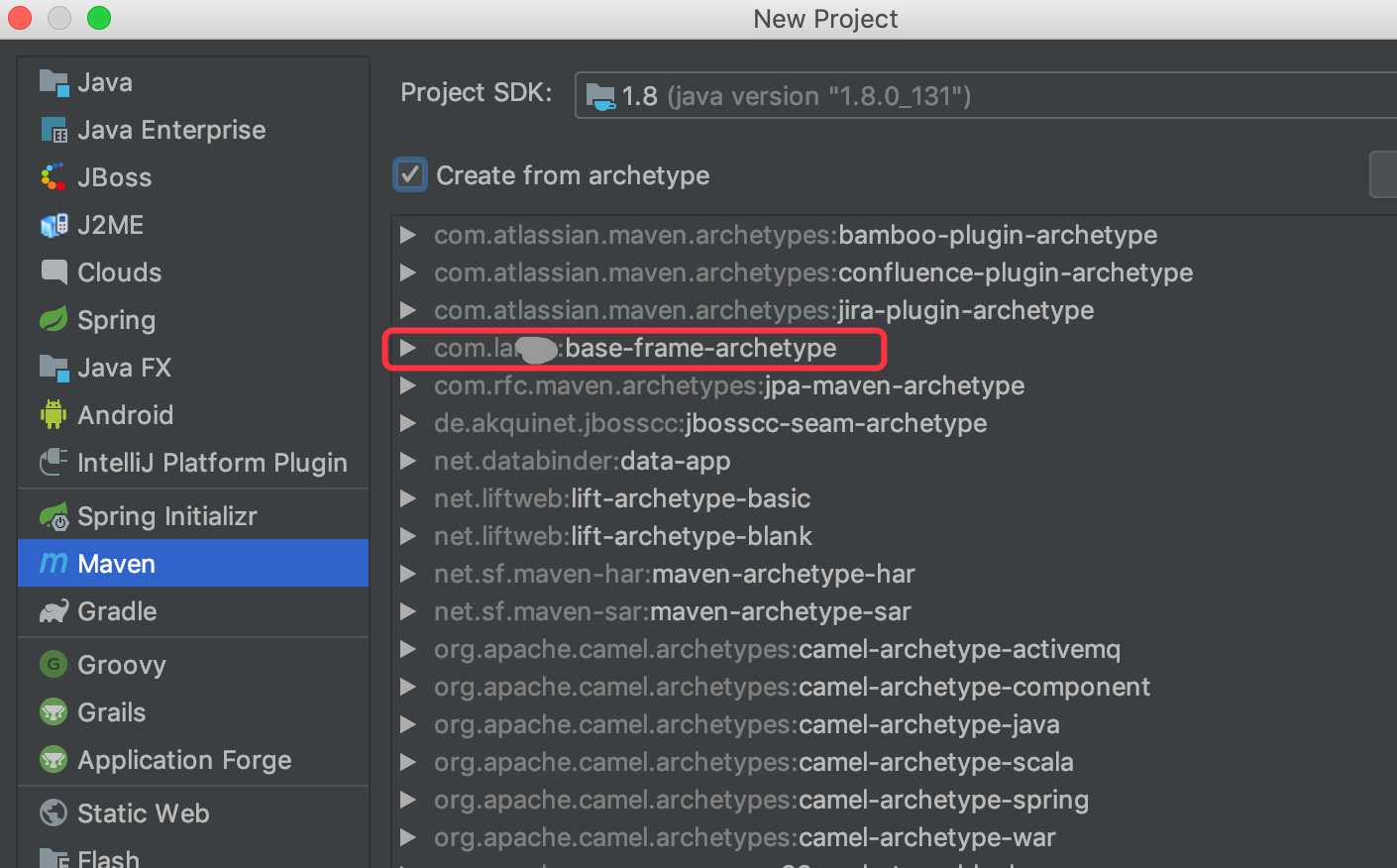
Task: Expand the bamboo-plugin-archetype node
Action: pos(407,235)
